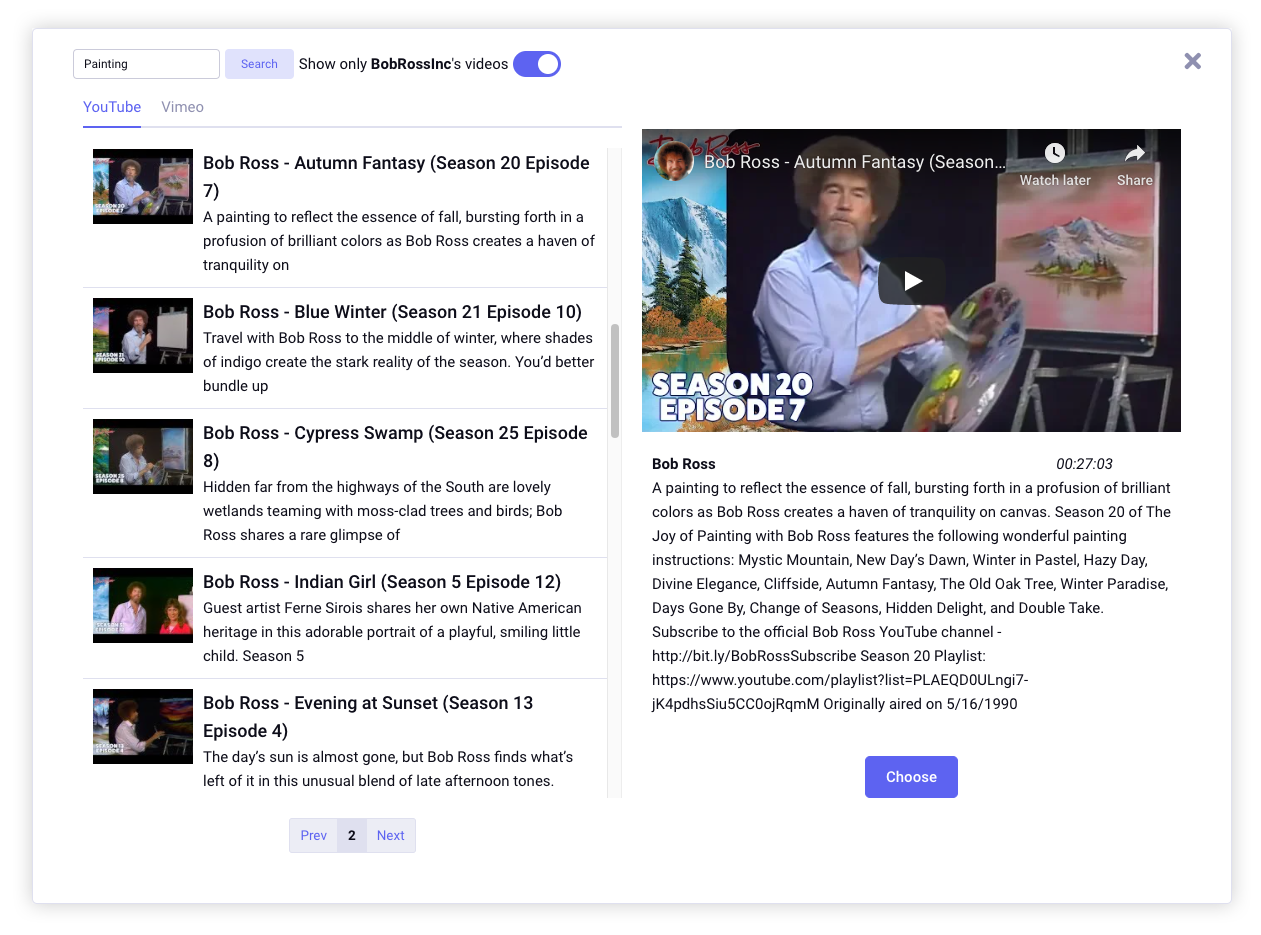Viewport: 1261px width, 935px height.
Task: Click the Bob Ross channel avatar
Action: coord(675,162)
